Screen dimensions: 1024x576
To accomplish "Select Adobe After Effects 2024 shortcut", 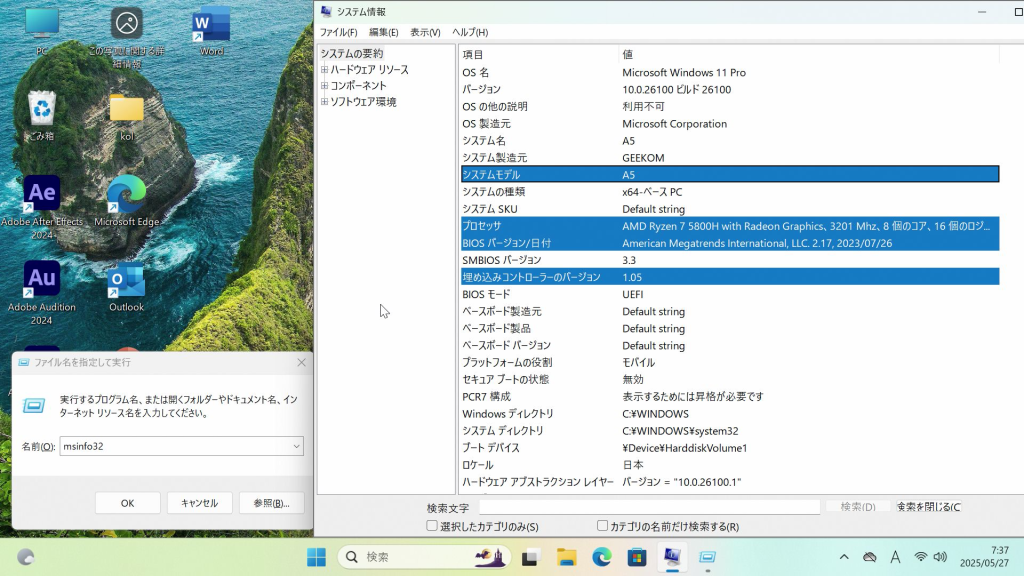I will coord(42,208).
